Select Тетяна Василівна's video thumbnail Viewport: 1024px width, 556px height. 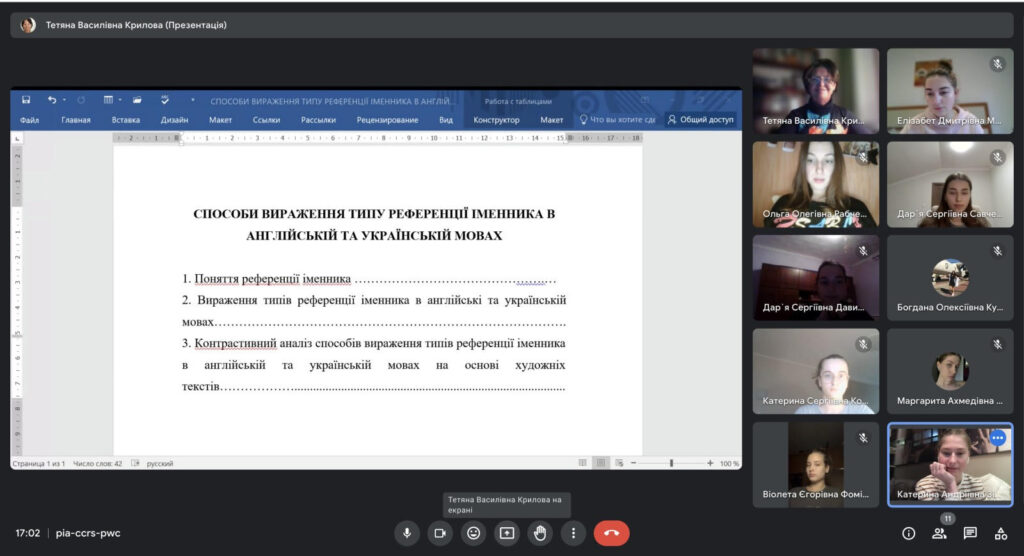(x=815, y=91)
